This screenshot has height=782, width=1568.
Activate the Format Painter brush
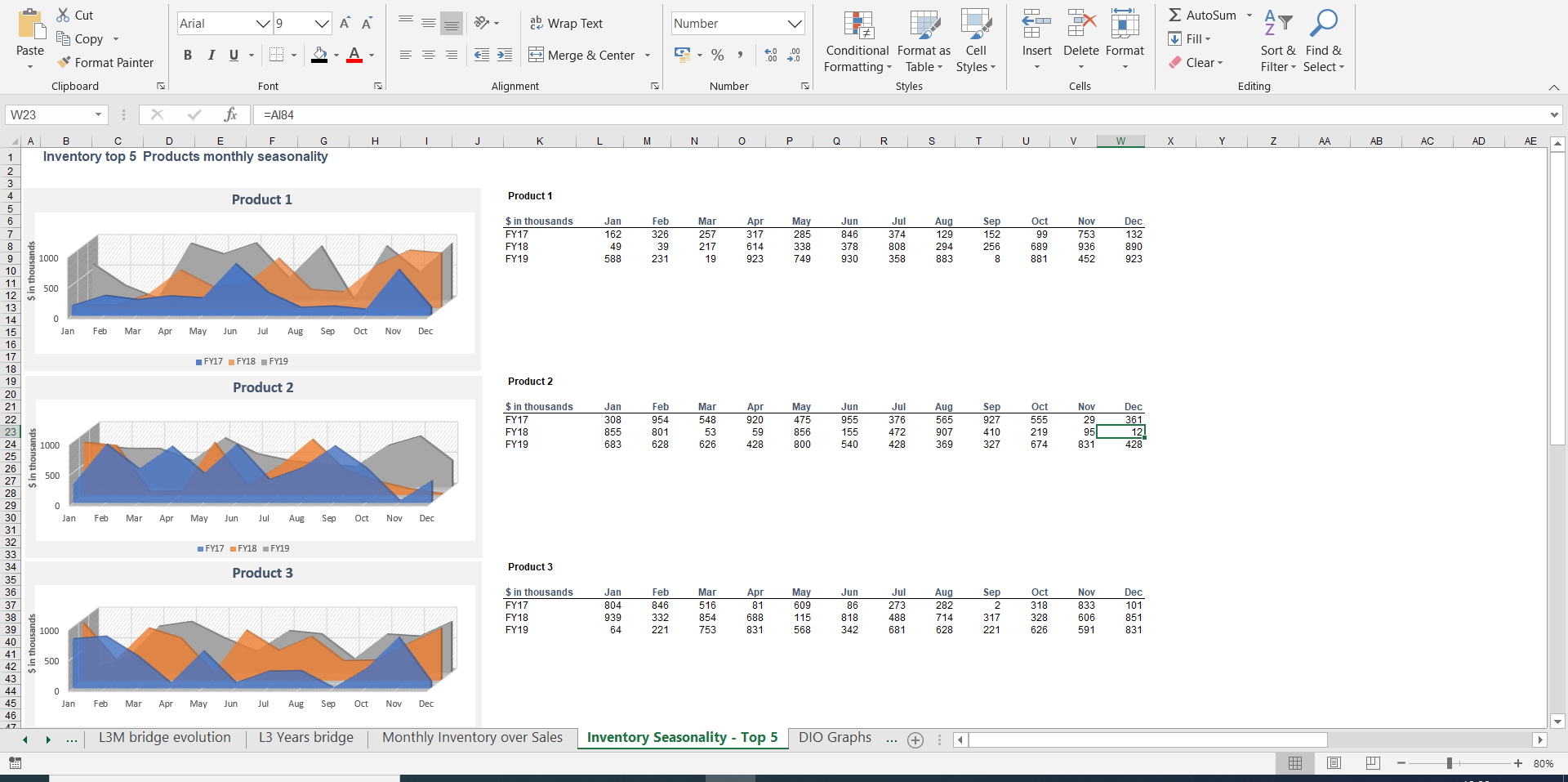64,62
